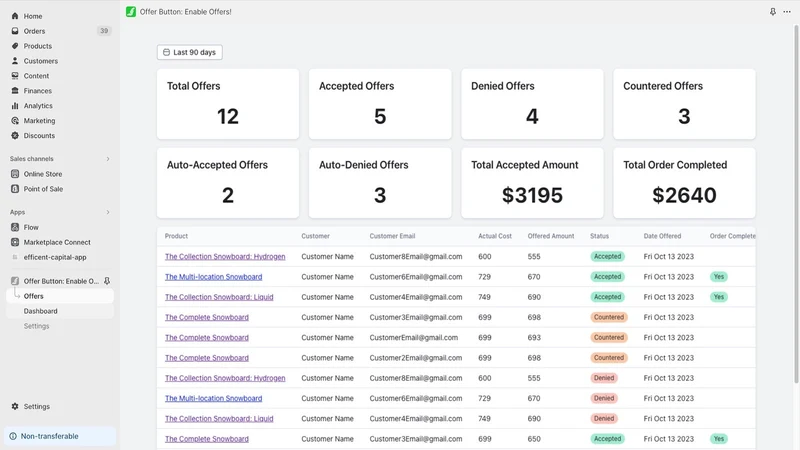800x450 pixels.
Task: Click the Point of Sale icon
Action: (15, 189)
